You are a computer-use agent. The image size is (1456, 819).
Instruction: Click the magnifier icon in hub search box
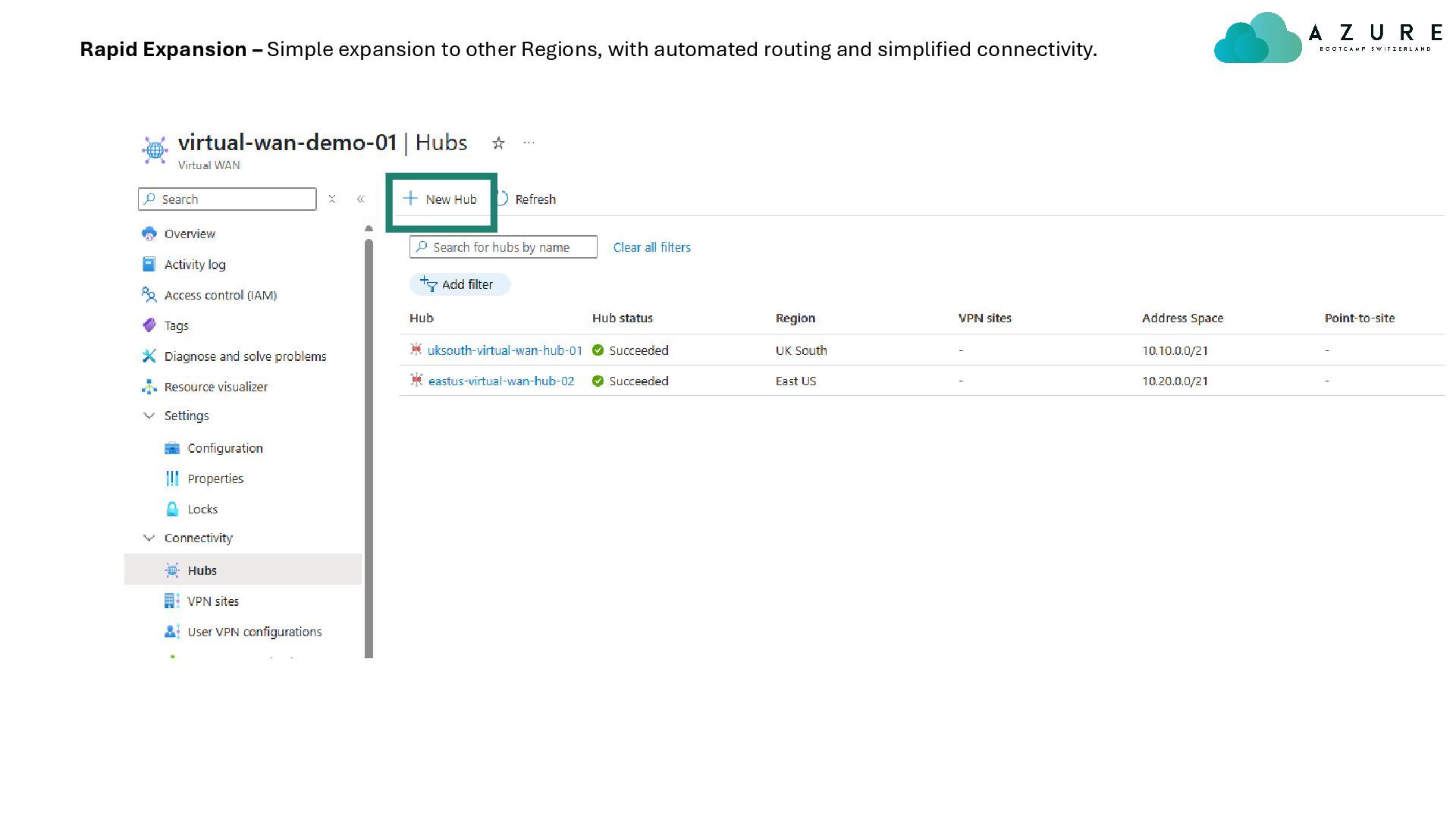click(422, 247)
